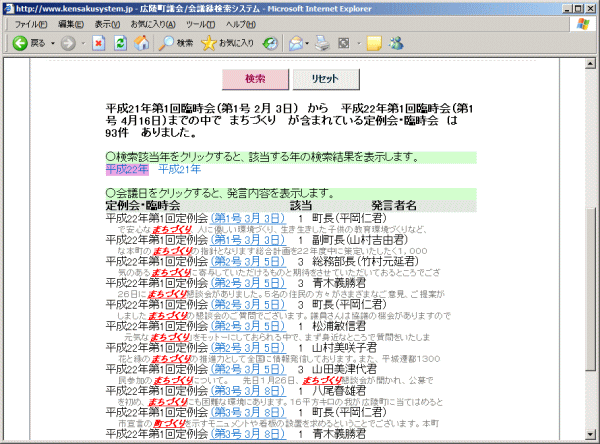The width and height of the screenshot is (600, 444).
Task: Open the 表示(V) menu
Action: coord(108,24)
